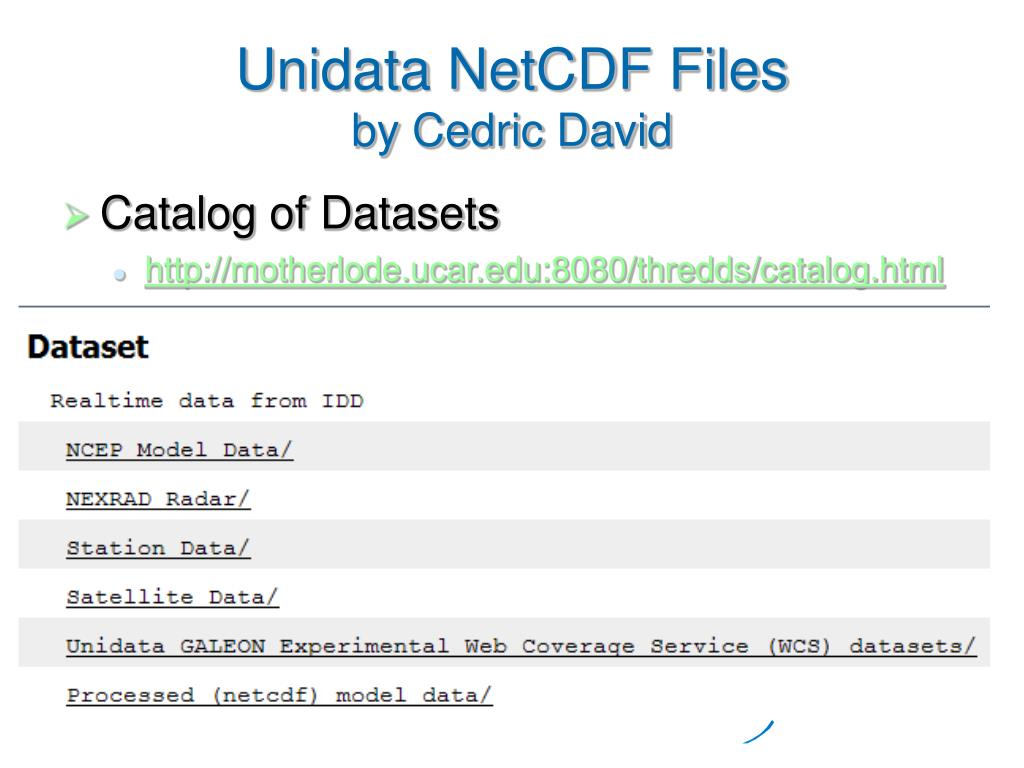Click the blue swoosh mark at slide bottom
The image size is (1024, 768).
tap(758, 731)
